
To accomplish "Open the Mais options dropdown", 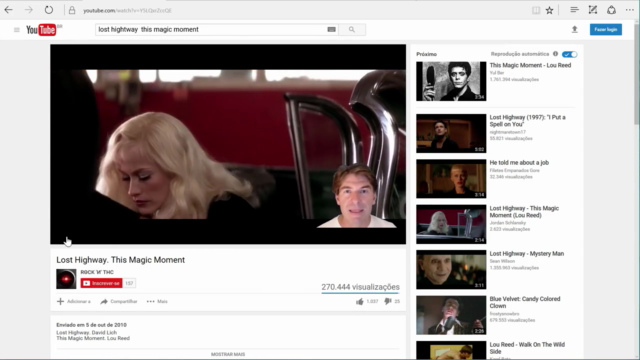I will tap(157, 302).
